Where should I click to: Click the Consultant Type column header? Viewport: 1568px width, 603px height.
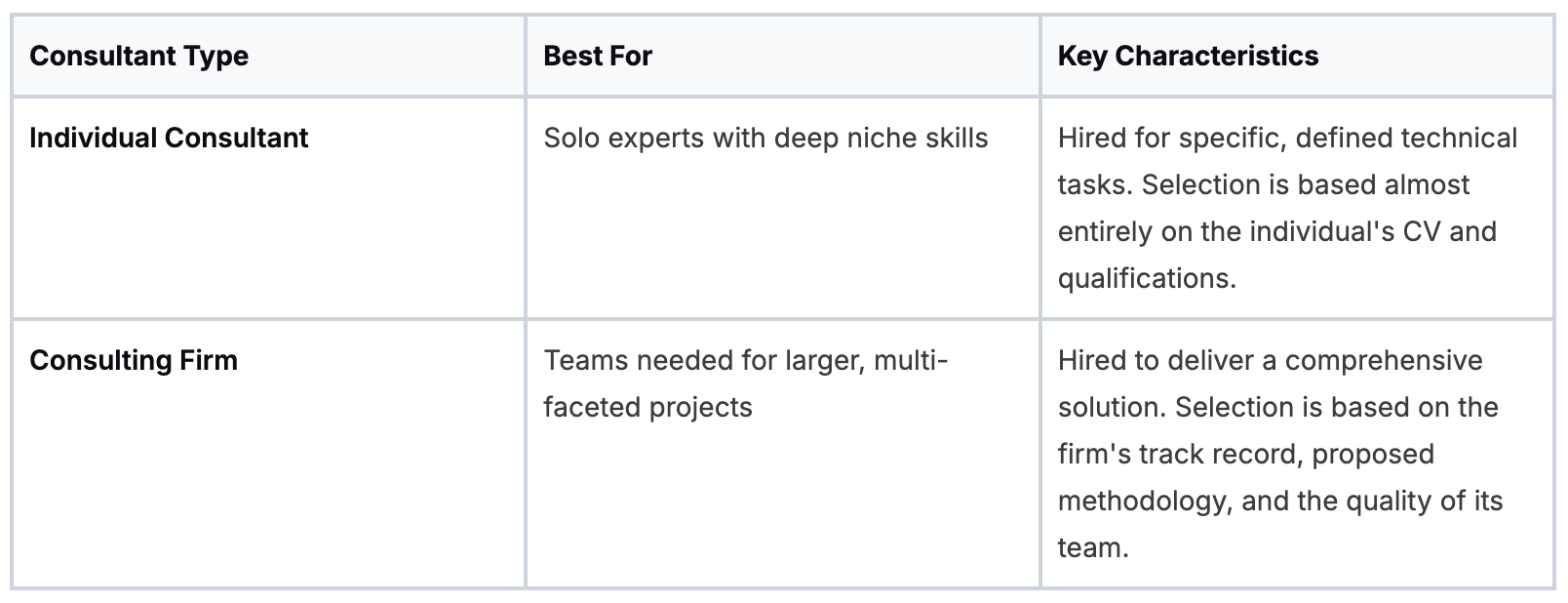[x=138, y=57]
